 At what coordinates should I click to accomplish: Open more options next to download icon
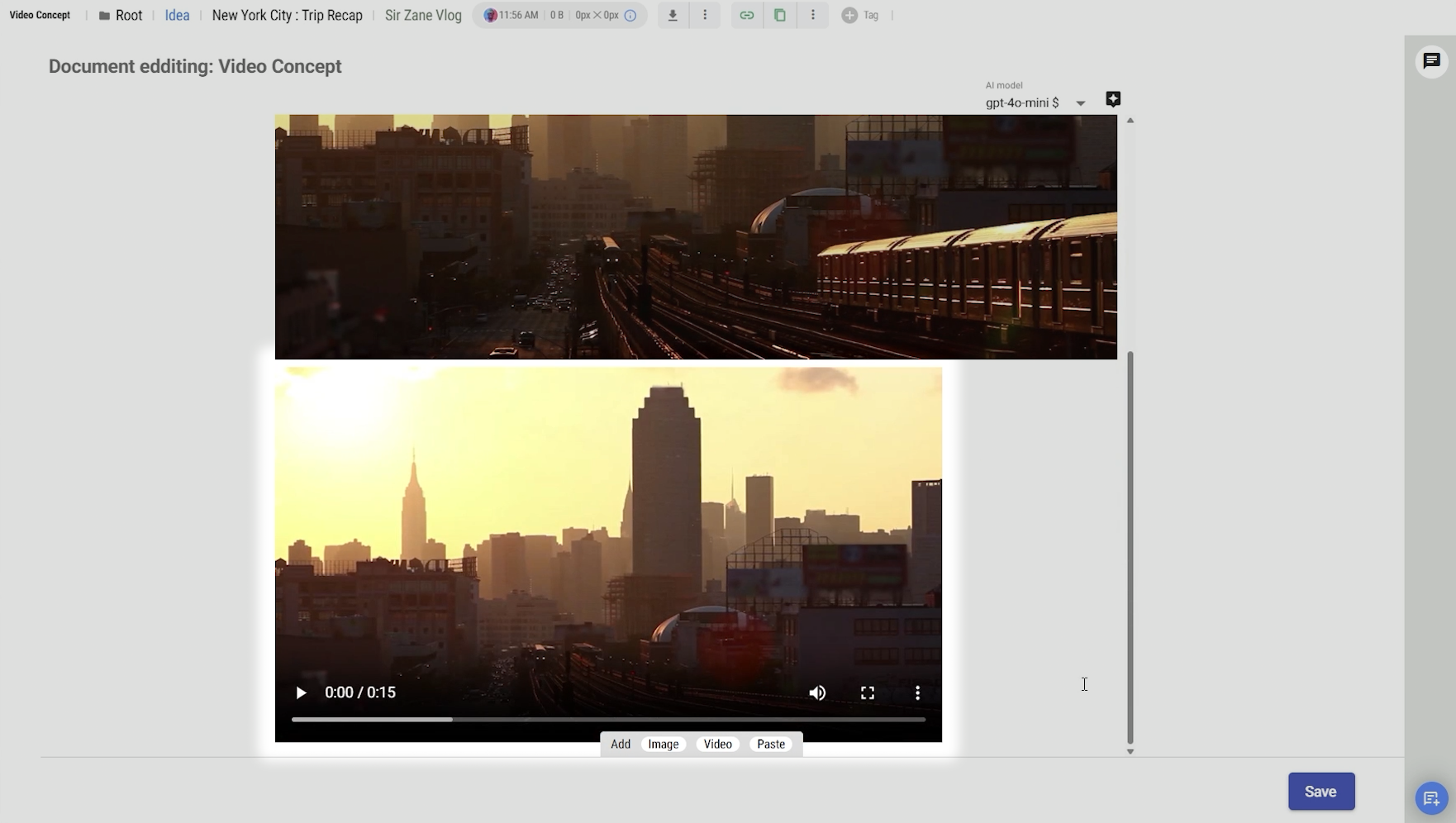[705, 16]
